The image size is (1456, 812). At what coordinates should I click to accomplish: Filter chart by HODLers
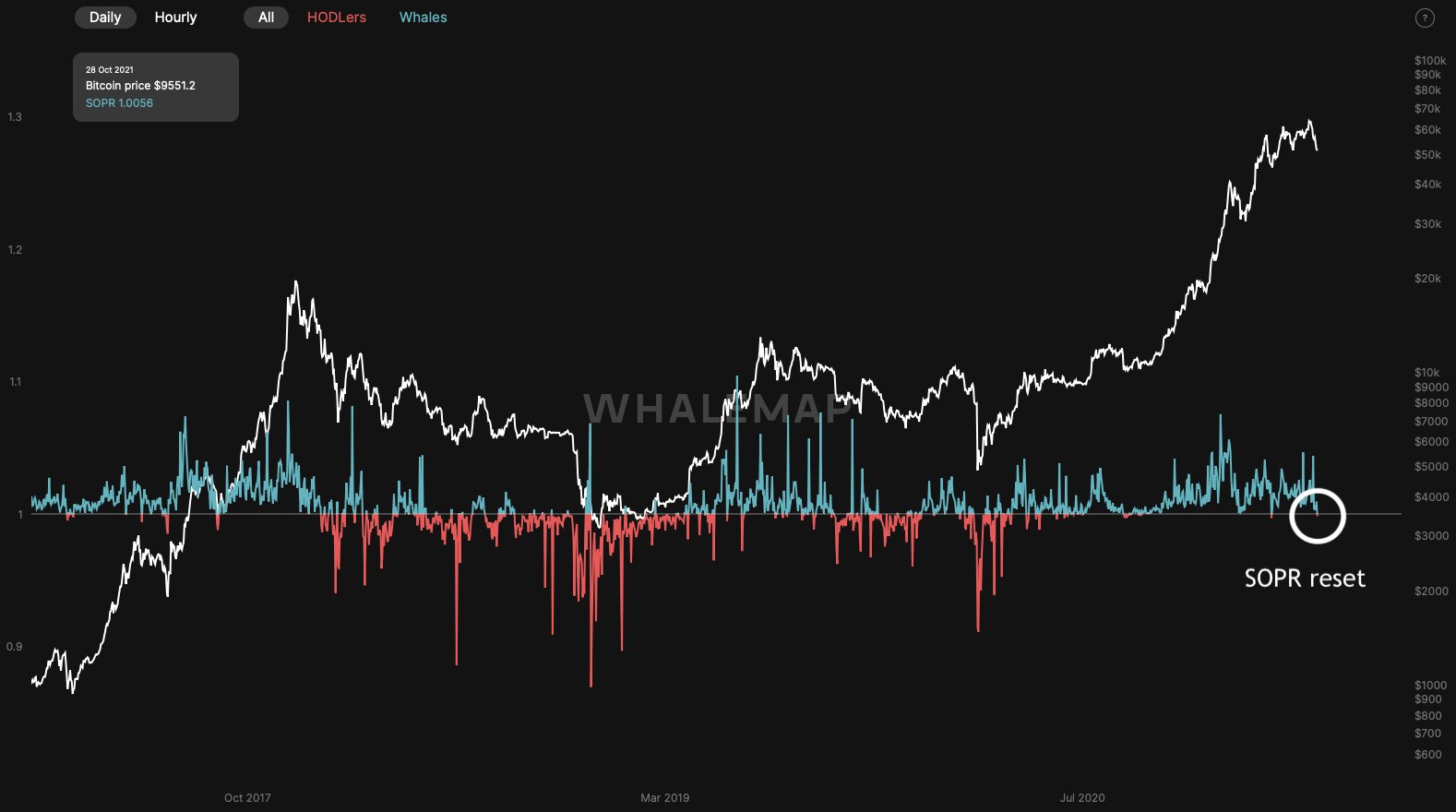point(336,18)
